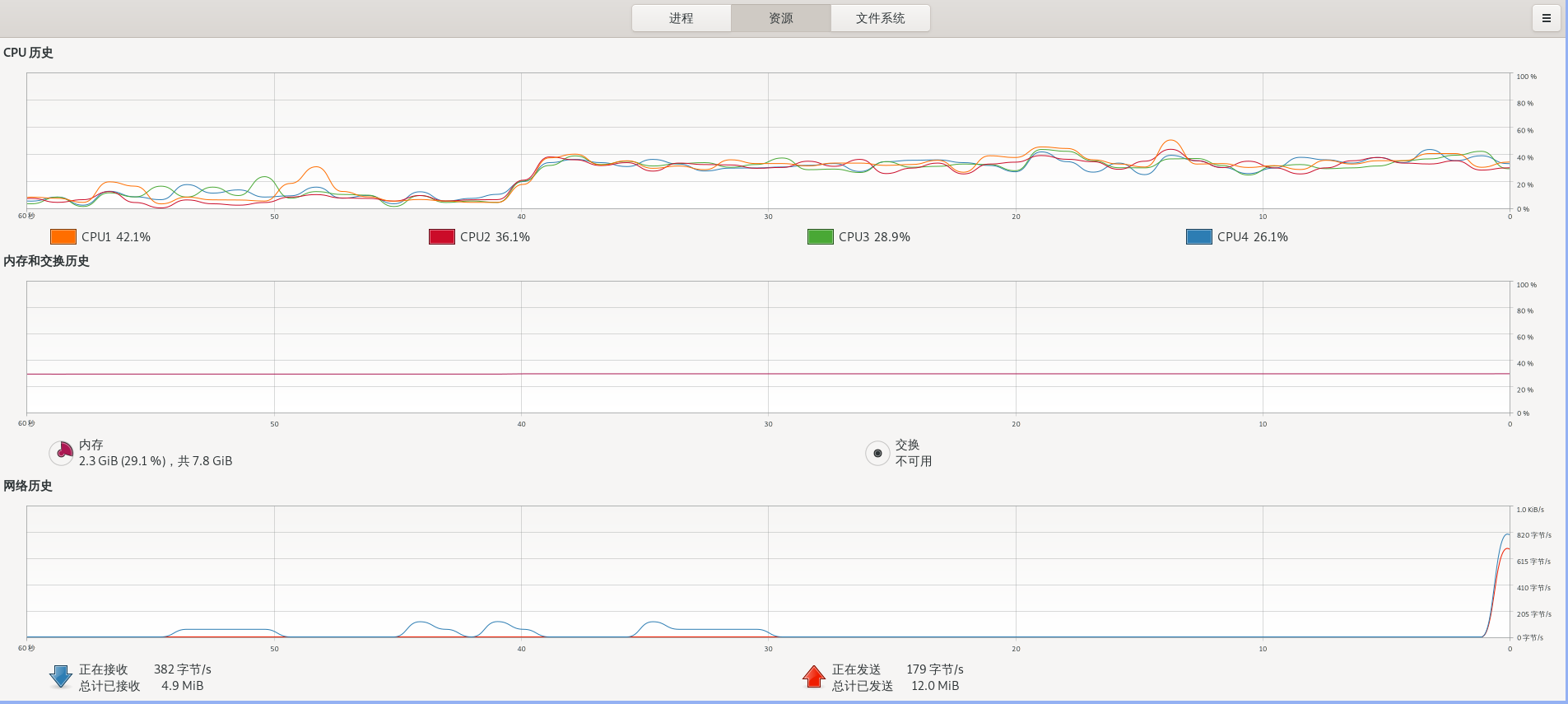The width and height of the screenshot is (1568, 704).
Task: Click the CPU3 28.9% label
Action: [x=874, y=237]
